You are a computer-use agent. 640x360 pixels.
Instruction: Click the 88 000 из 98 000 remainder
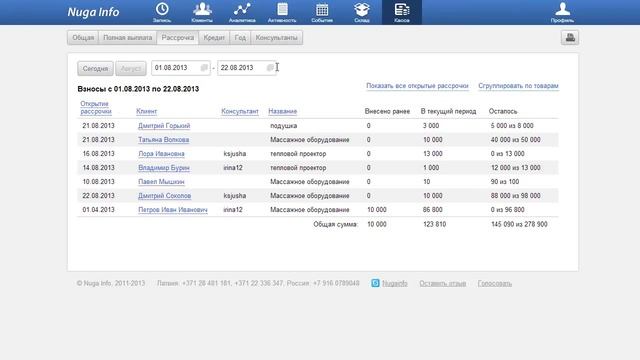516,196
